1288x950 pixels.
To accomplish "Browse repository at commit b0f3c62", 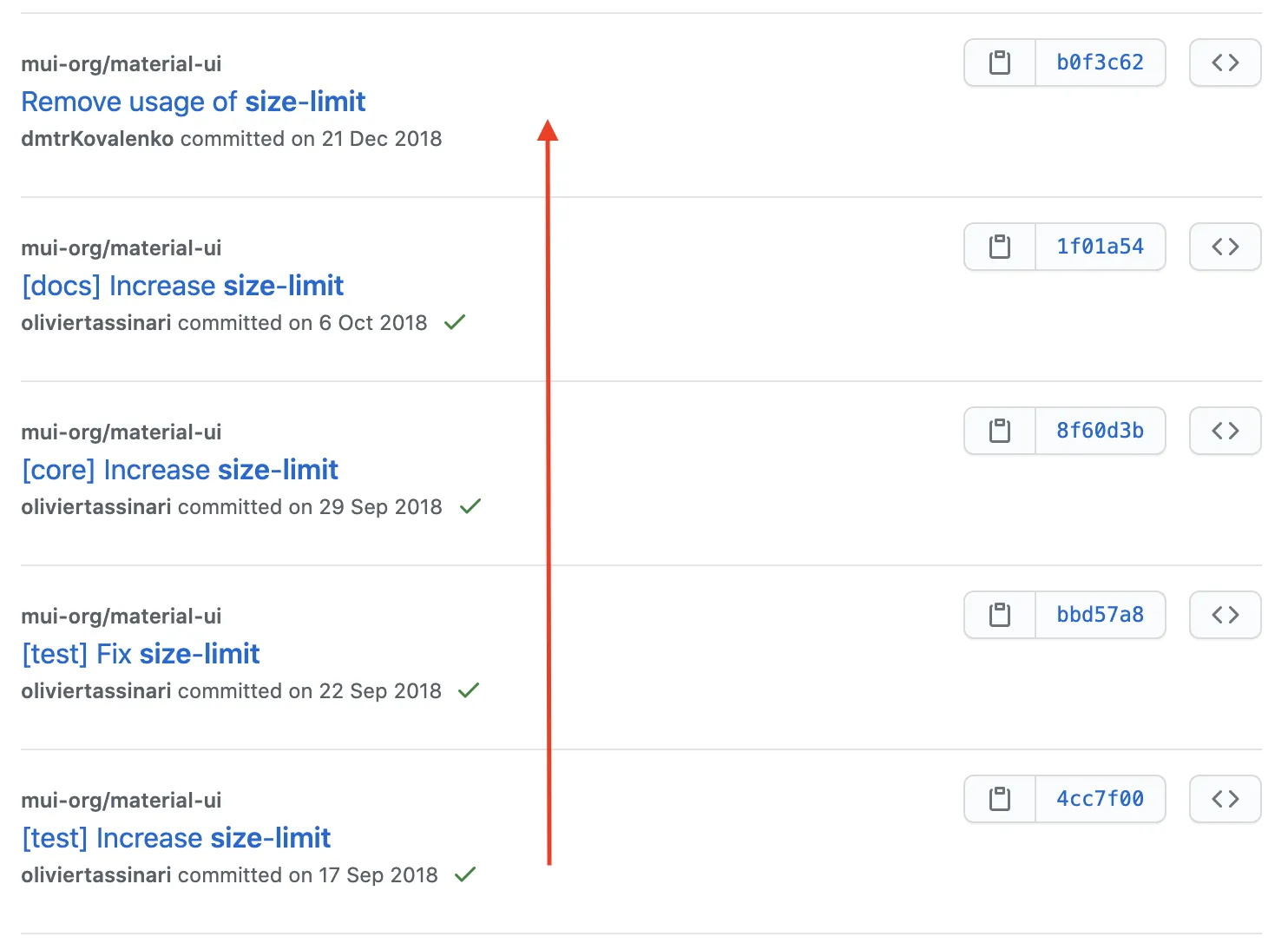I will pyautogui.click(x=1225, y=63).
